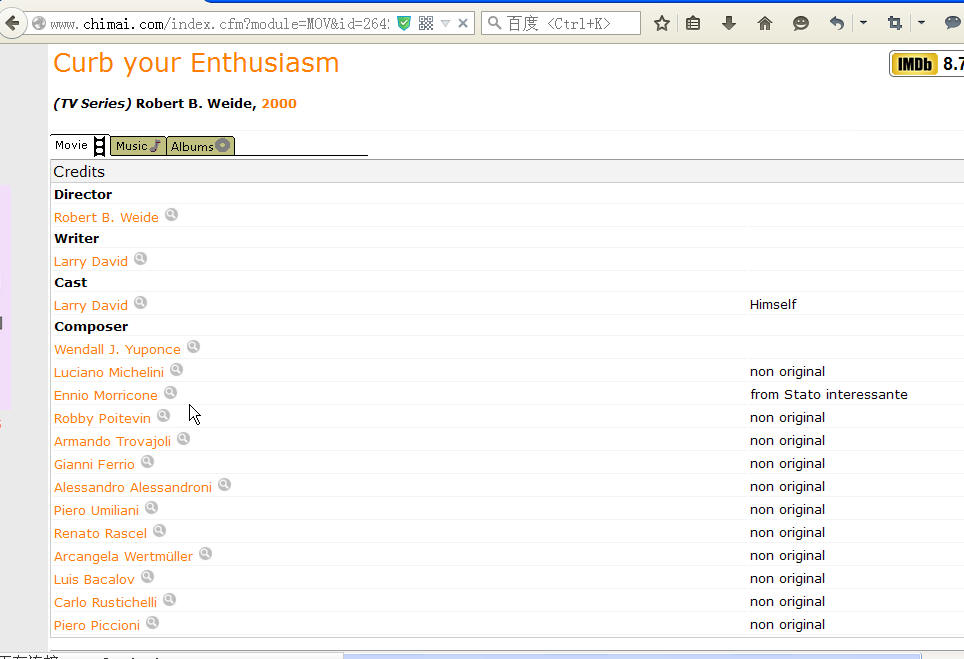Expand the dropdown next to crop tool
The image size is (964, 659).
(x=921, y=23)
